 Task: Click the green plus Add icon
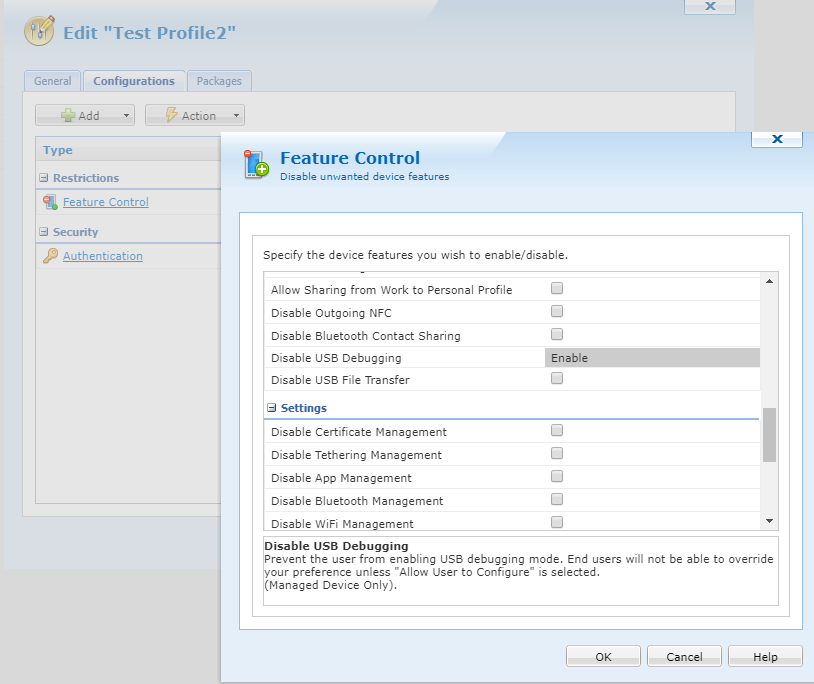pyautogui.click(x=68, y=116)
